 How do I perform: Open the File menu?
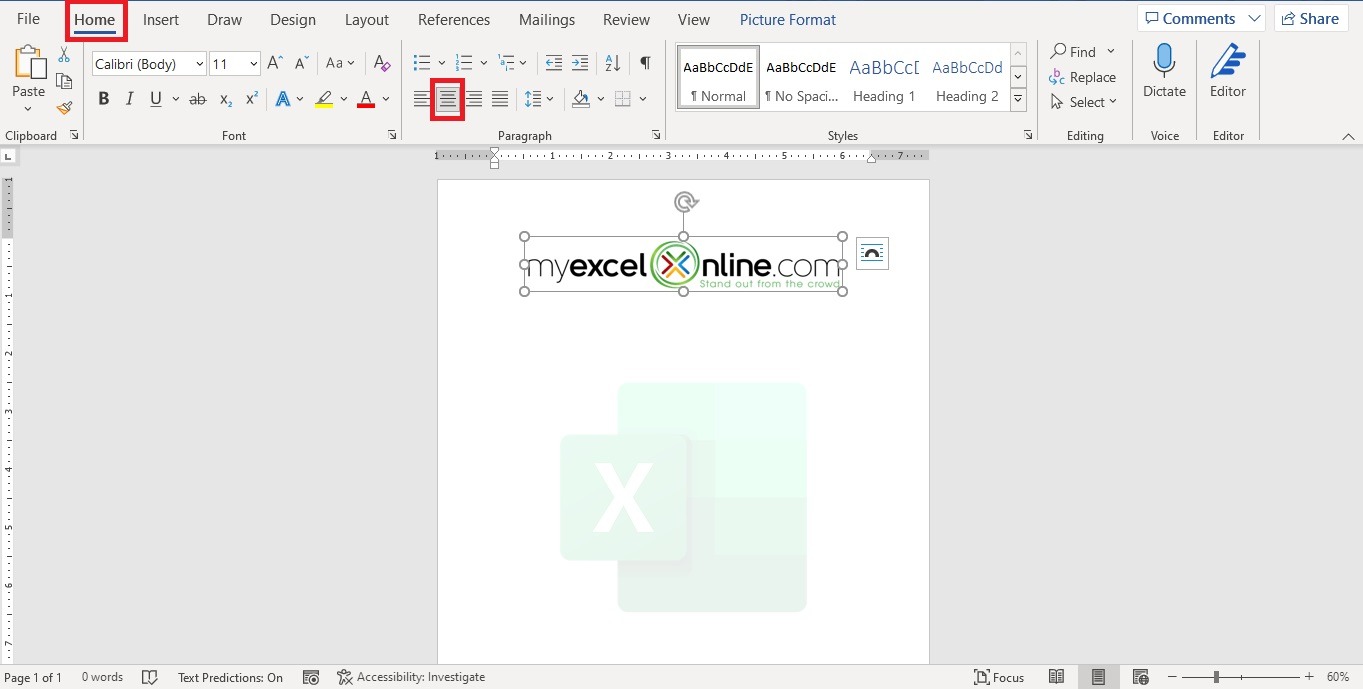28,19
